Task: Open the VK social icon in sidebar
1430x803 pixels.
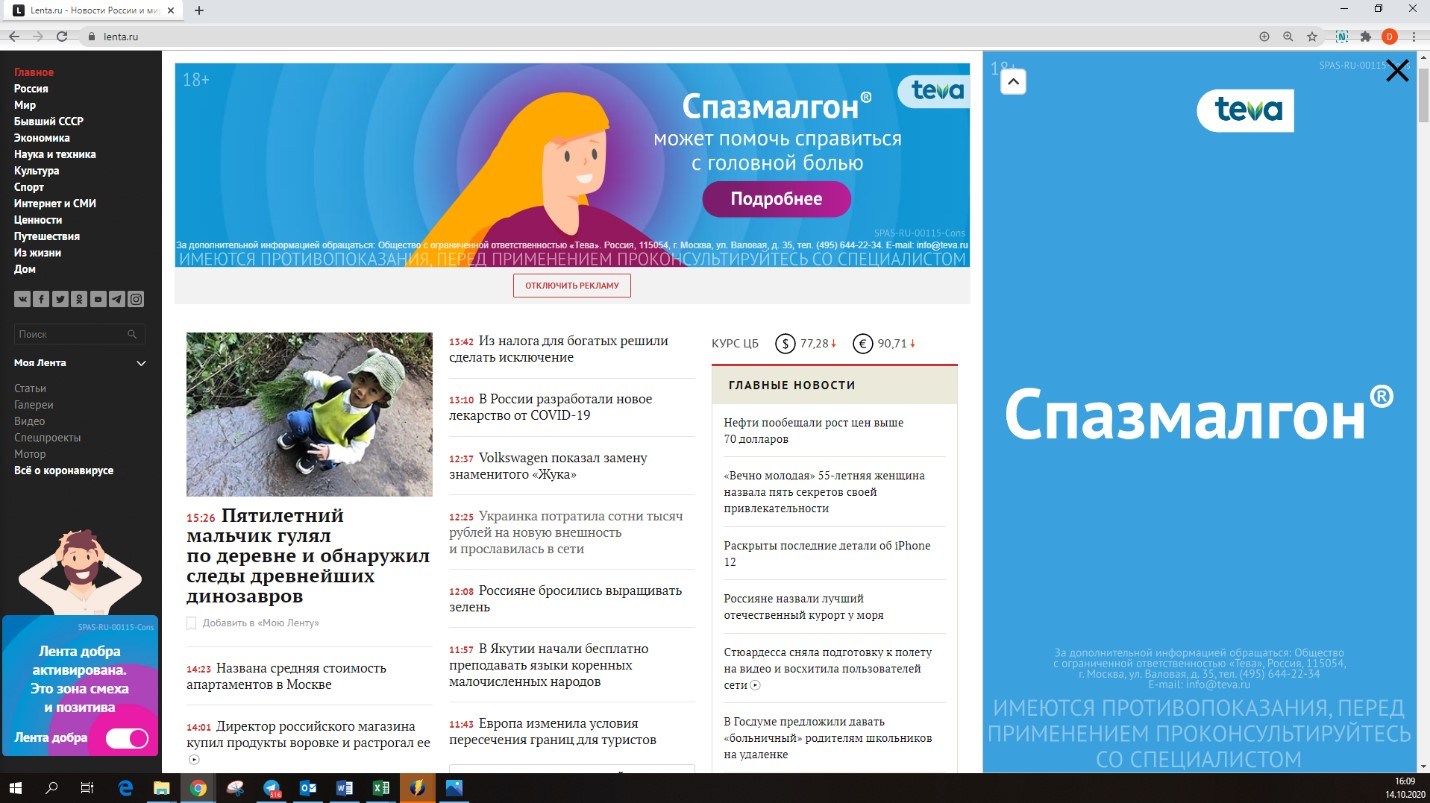Action: (22, 299)
